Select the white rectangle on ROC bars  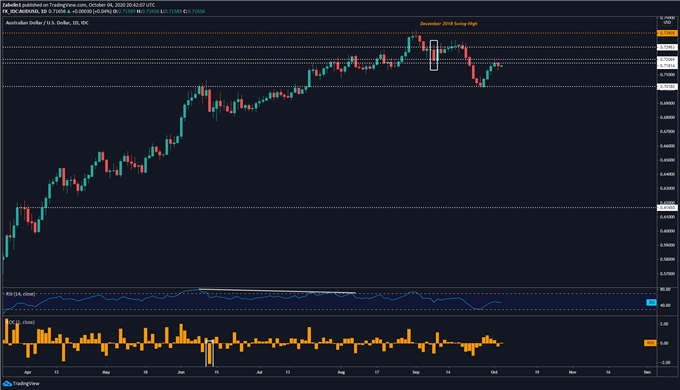coord(209,353)
